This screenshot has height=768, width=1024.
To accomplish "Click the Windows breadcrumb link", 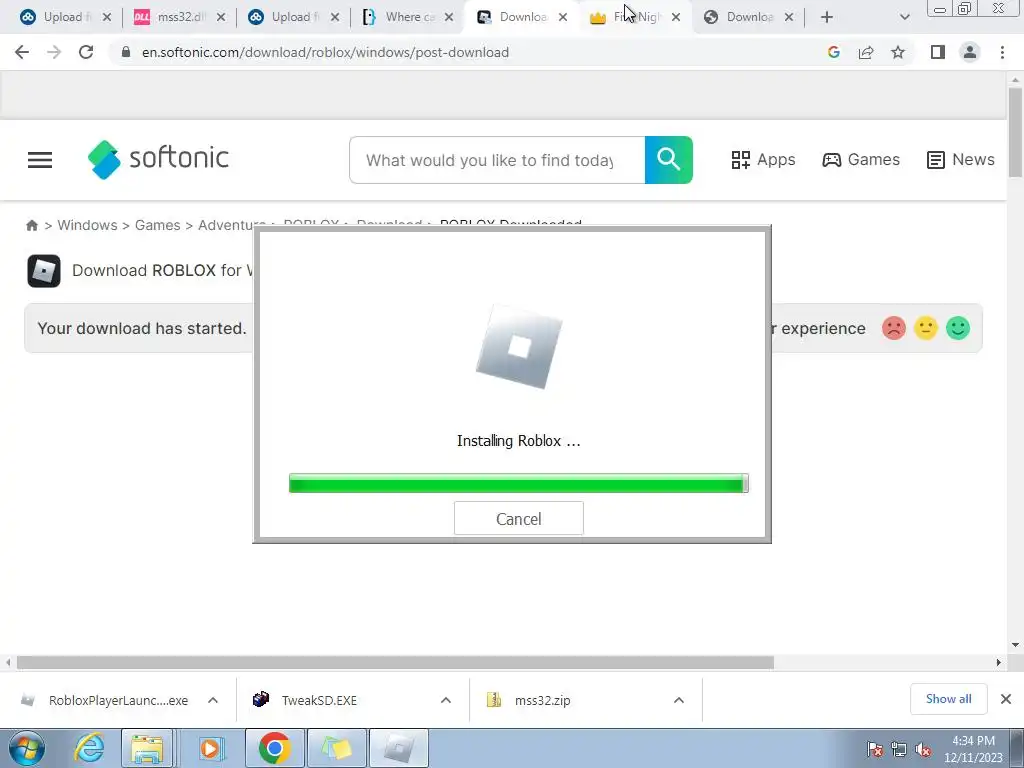I will [x=88, y=225].
